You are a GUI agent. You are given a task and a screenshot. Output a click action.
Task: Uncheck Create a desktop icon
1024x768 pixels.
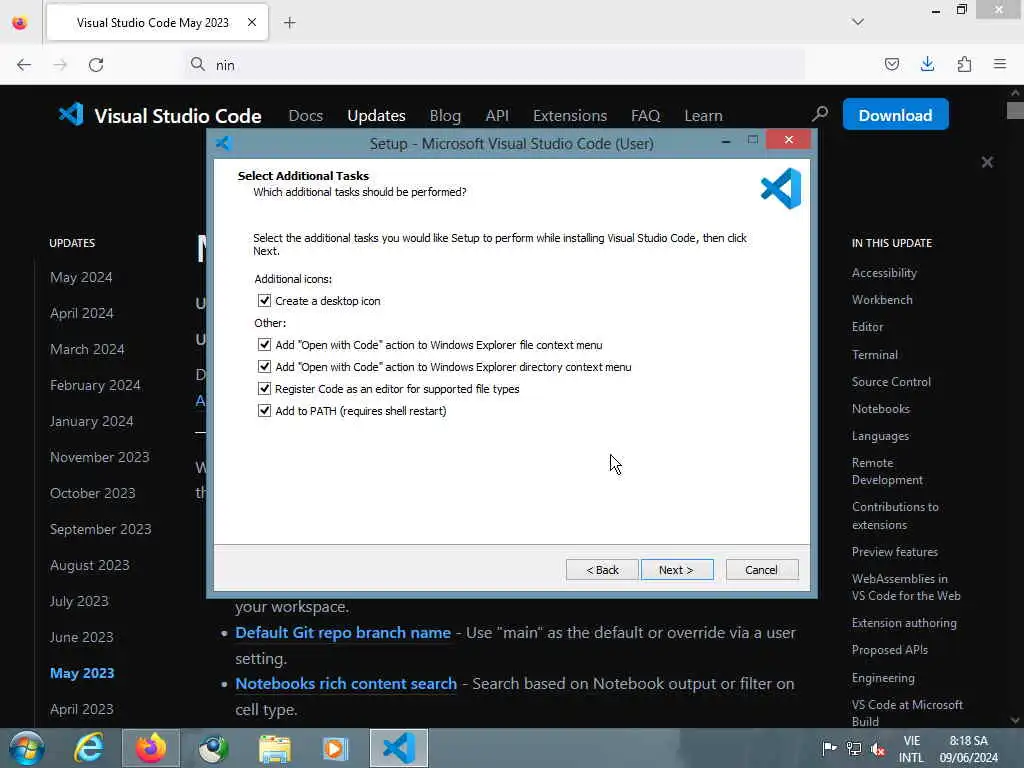[x=264, y=300]
